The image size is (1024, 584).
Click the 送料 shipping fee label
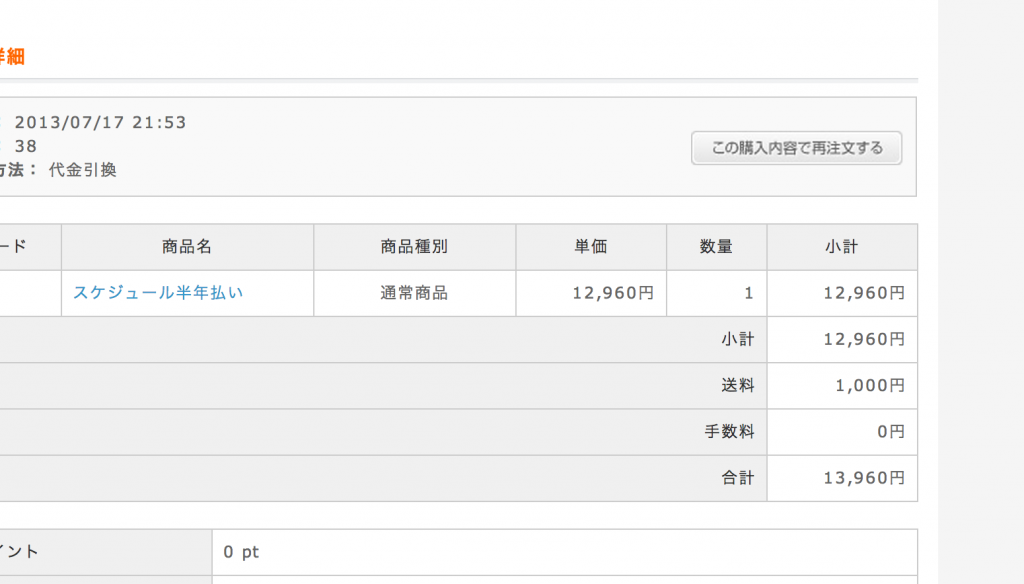tap(737, 386)
